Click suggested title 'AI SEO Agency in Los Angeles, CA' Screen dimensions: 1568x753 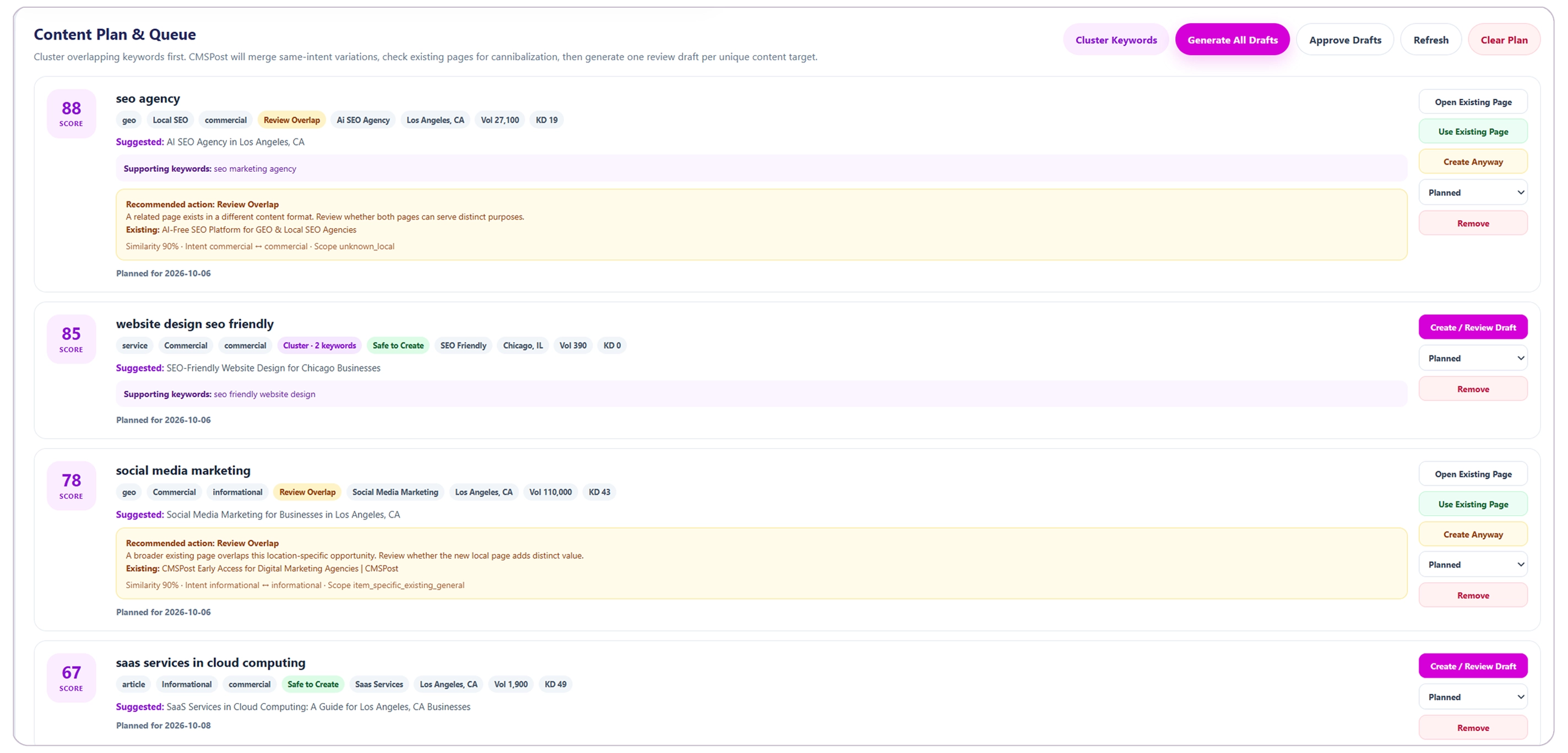click(236, 141)
